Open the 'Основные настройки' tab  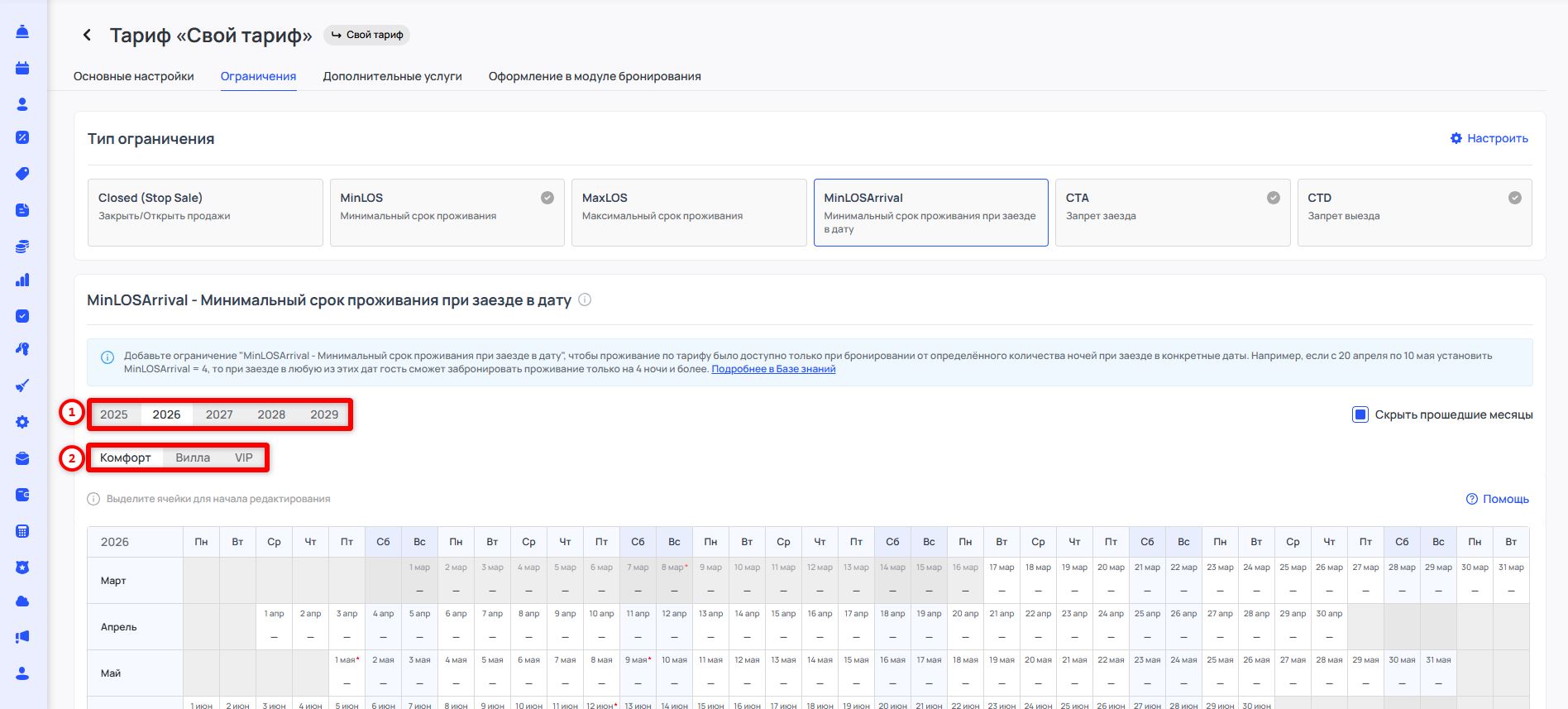point(134,76)
